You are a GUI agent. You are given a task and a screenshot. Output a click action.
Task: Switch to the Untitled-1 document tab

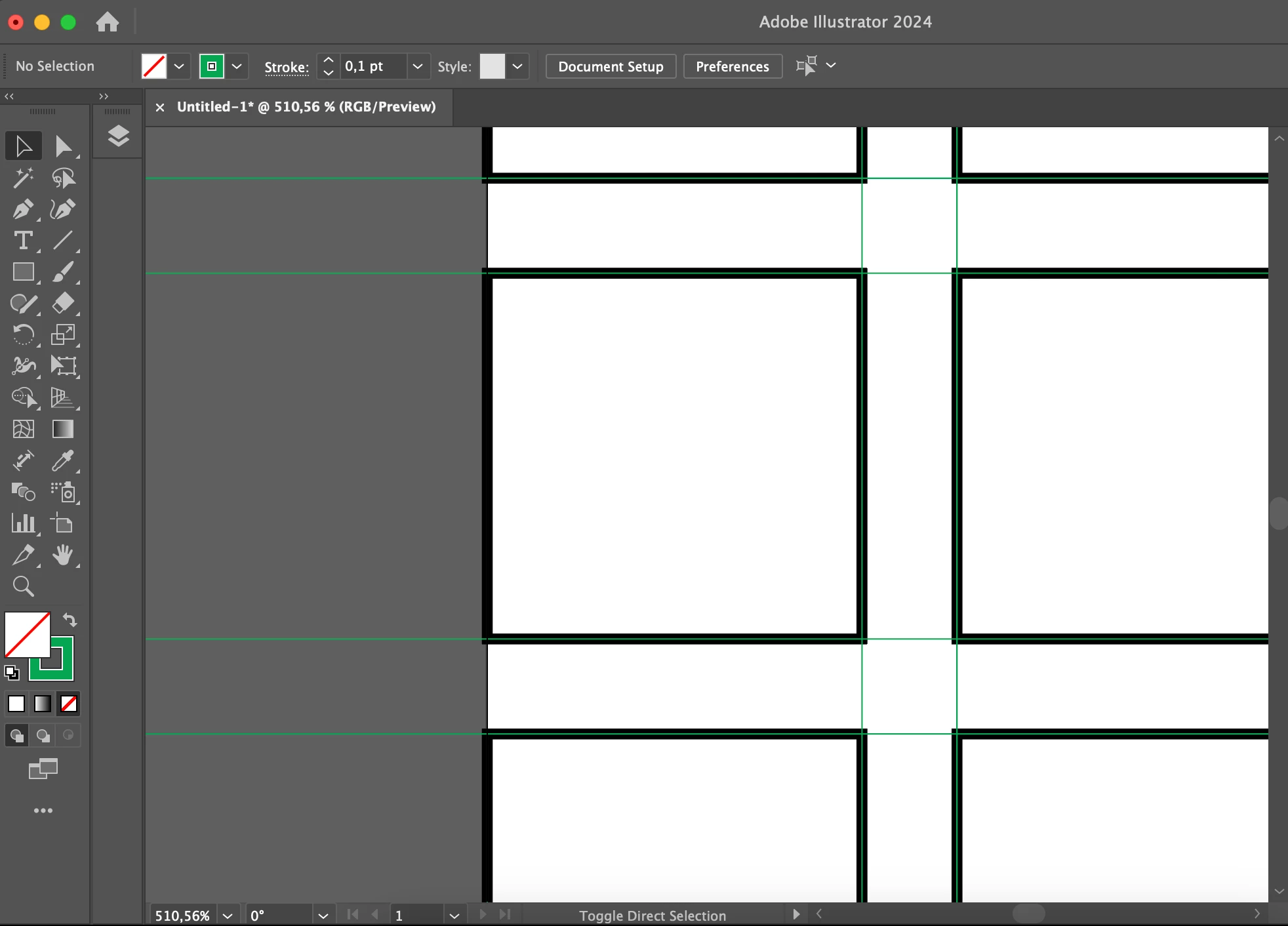[x=306, y=107]
